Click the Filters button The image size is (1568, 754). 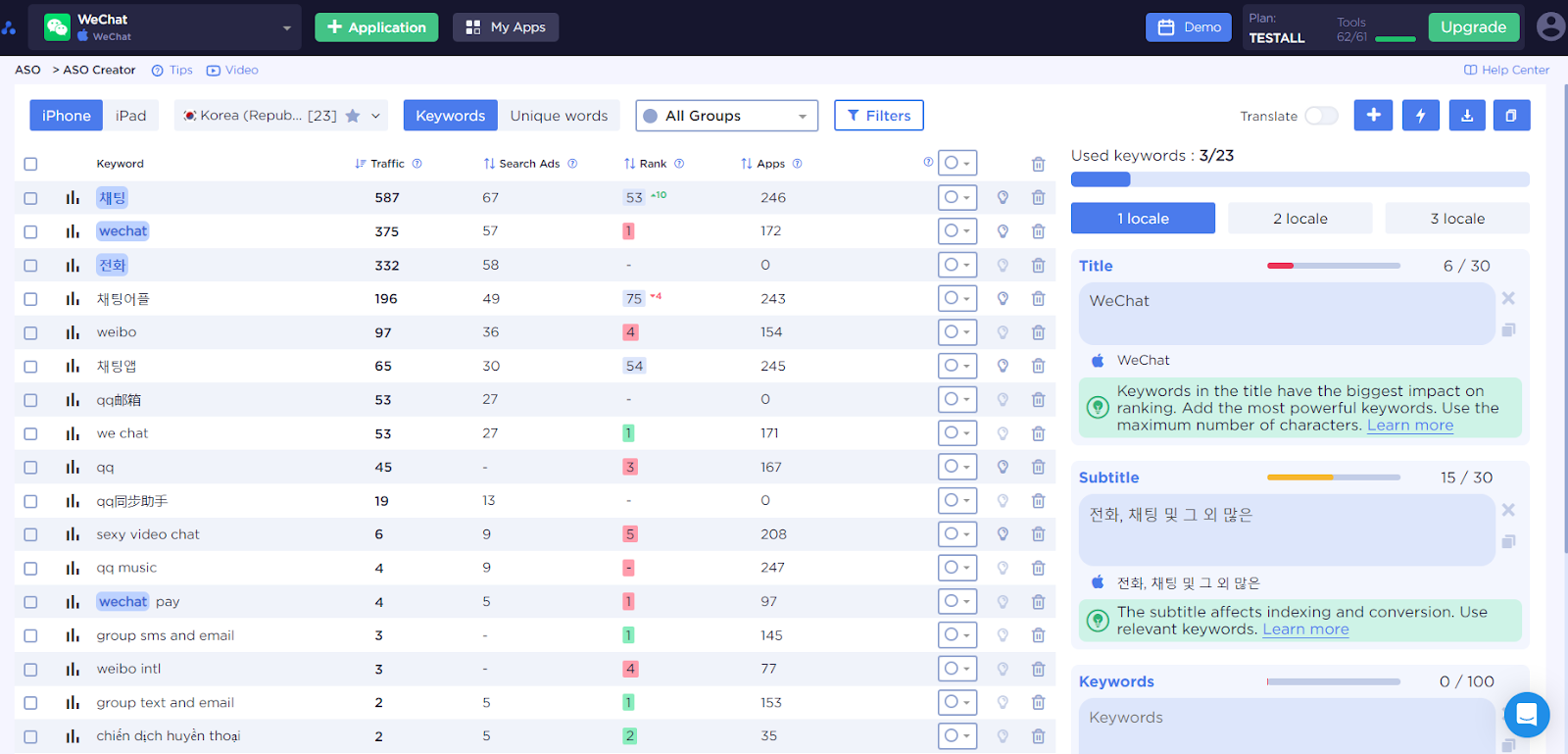tap(879, 115)
